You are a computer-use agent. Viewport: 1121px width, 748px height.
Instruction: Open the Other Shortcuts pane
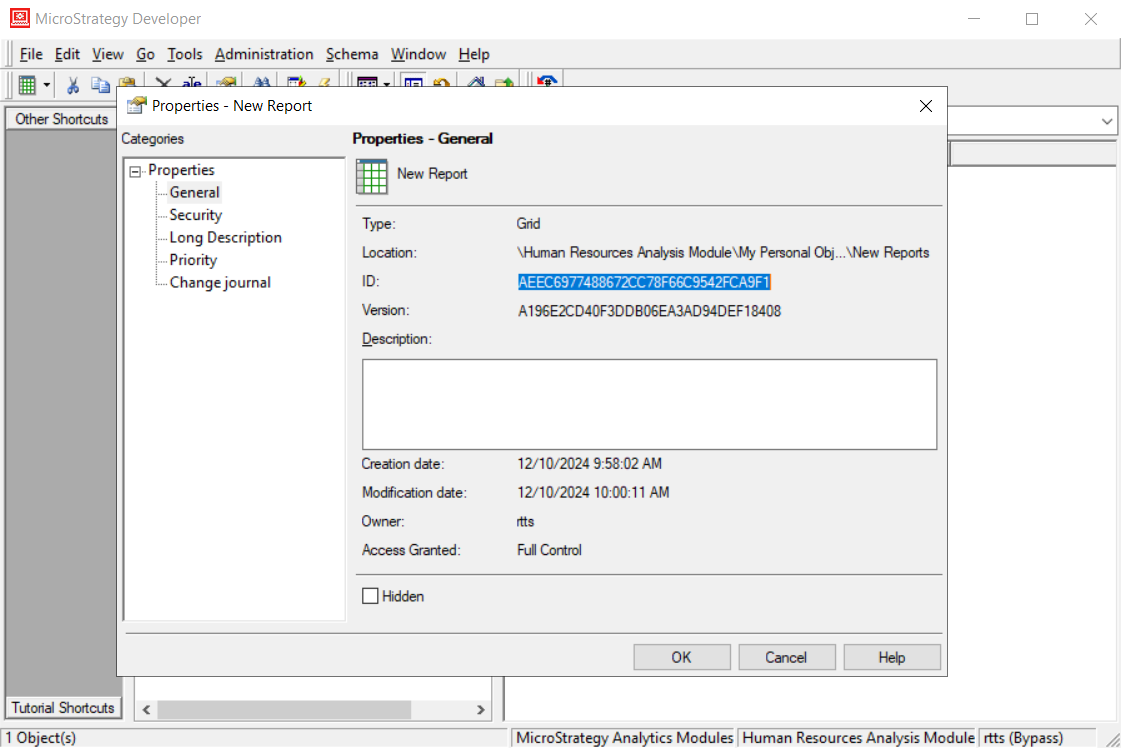point(61,119)
